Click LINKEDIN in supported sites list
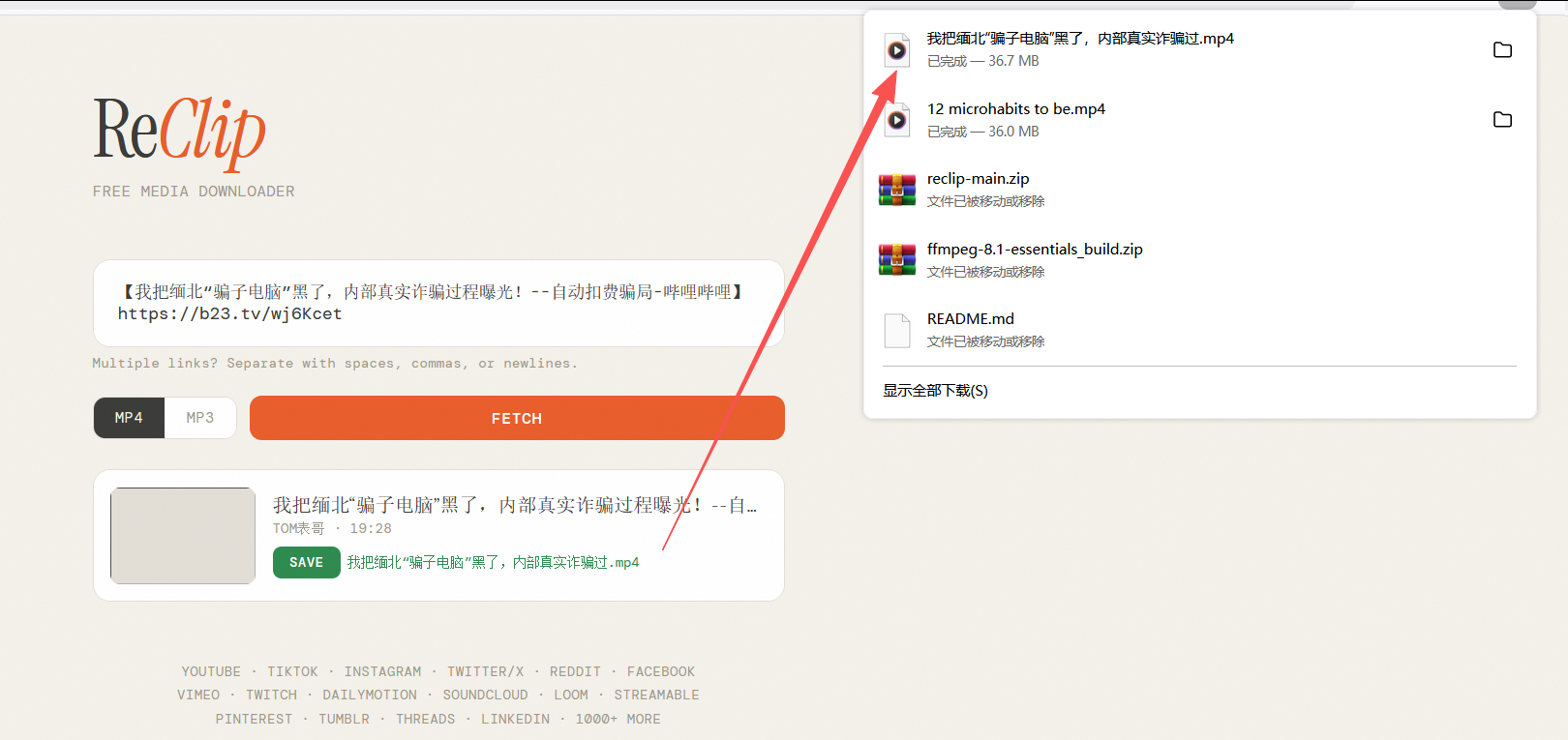Viewport: 1568px width, 740px height. pos(515,719)
